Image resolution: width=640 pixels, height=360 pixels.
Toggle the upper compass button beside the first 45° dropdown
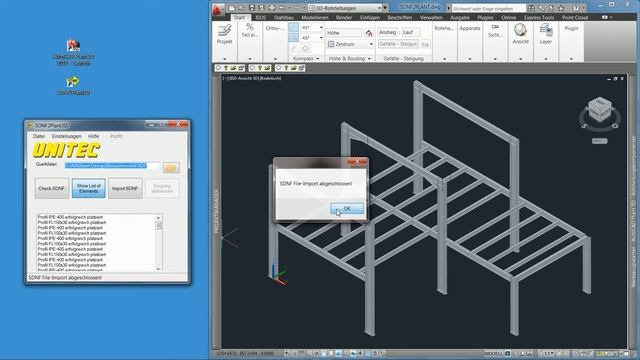pyautogui.click(x=293, y=28)
